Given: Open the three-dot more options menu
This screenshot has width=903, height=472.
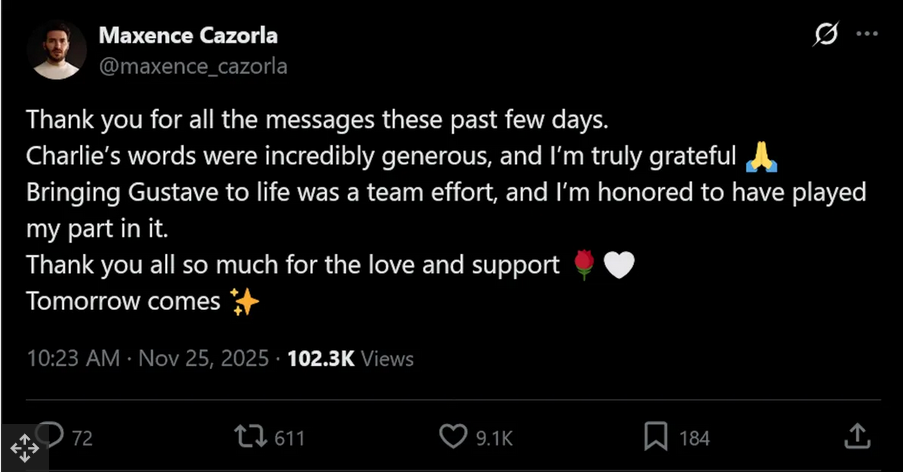Looking at the screenshot, I should tap(867, 35).
